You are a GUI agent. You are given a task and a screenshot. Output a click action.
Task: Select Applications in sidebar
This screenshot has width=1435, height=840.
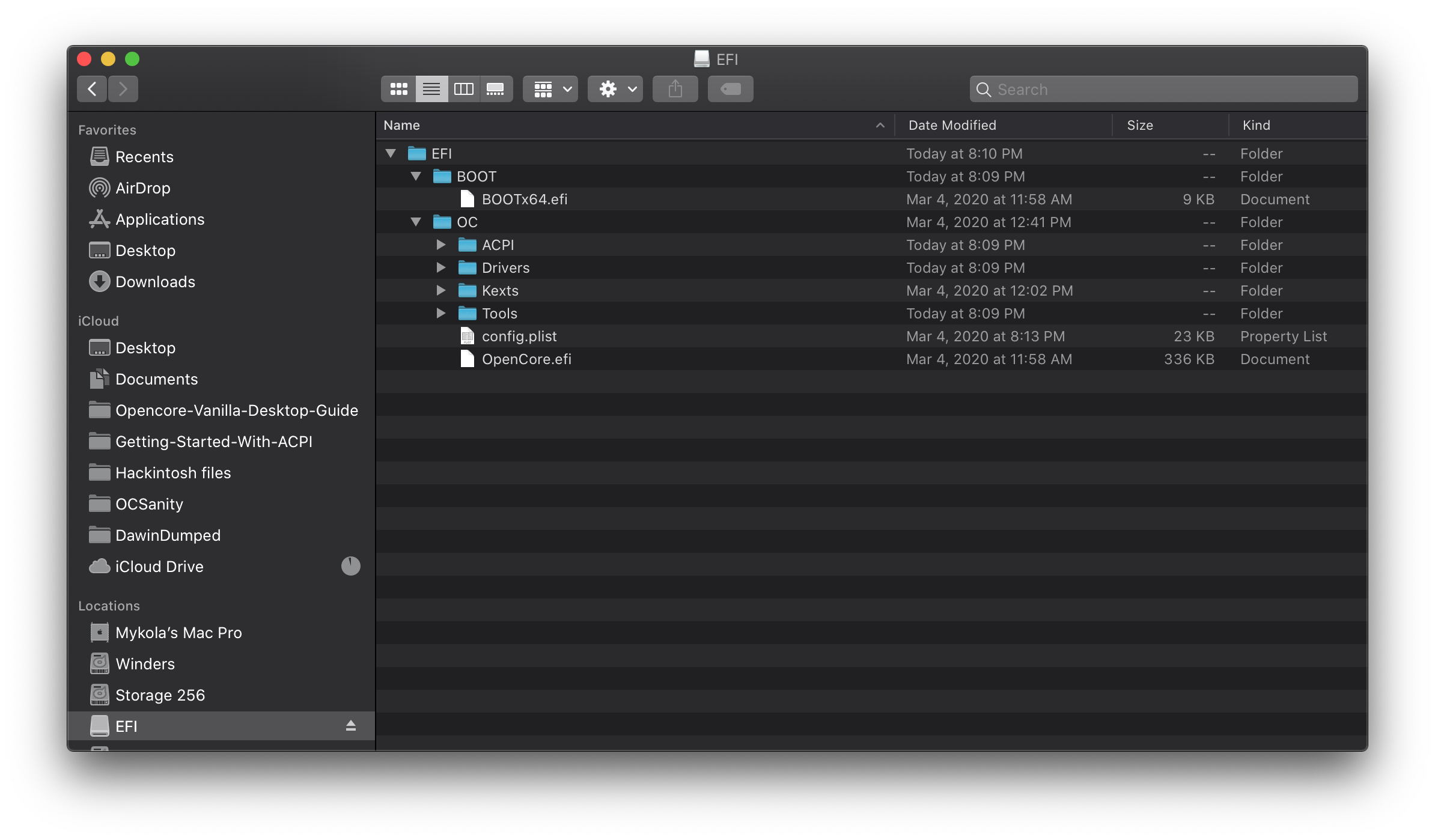(x=159, y=218)
